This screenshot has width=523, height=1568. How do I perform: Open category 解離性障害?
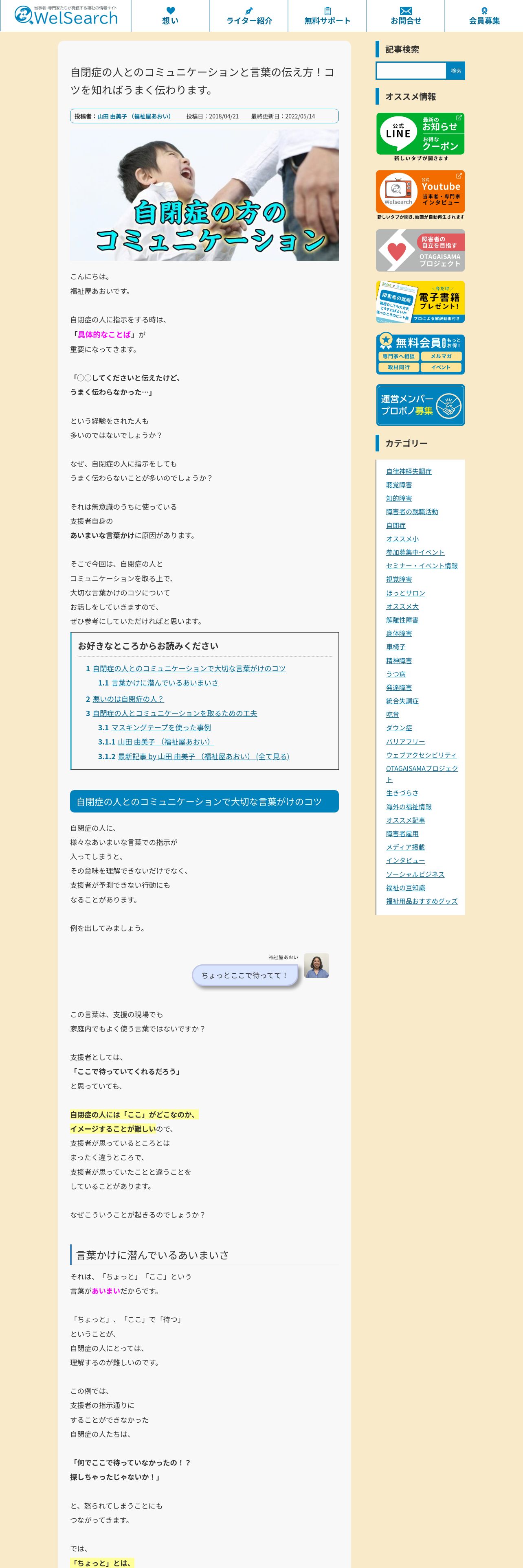(402, 620)
